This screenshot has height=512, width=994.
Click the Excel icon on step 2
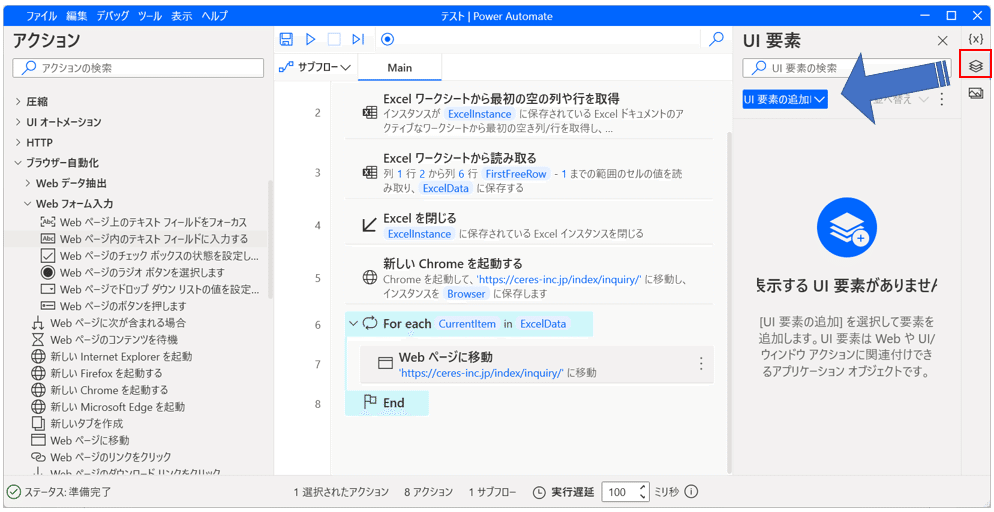click(x=369, y=113)
